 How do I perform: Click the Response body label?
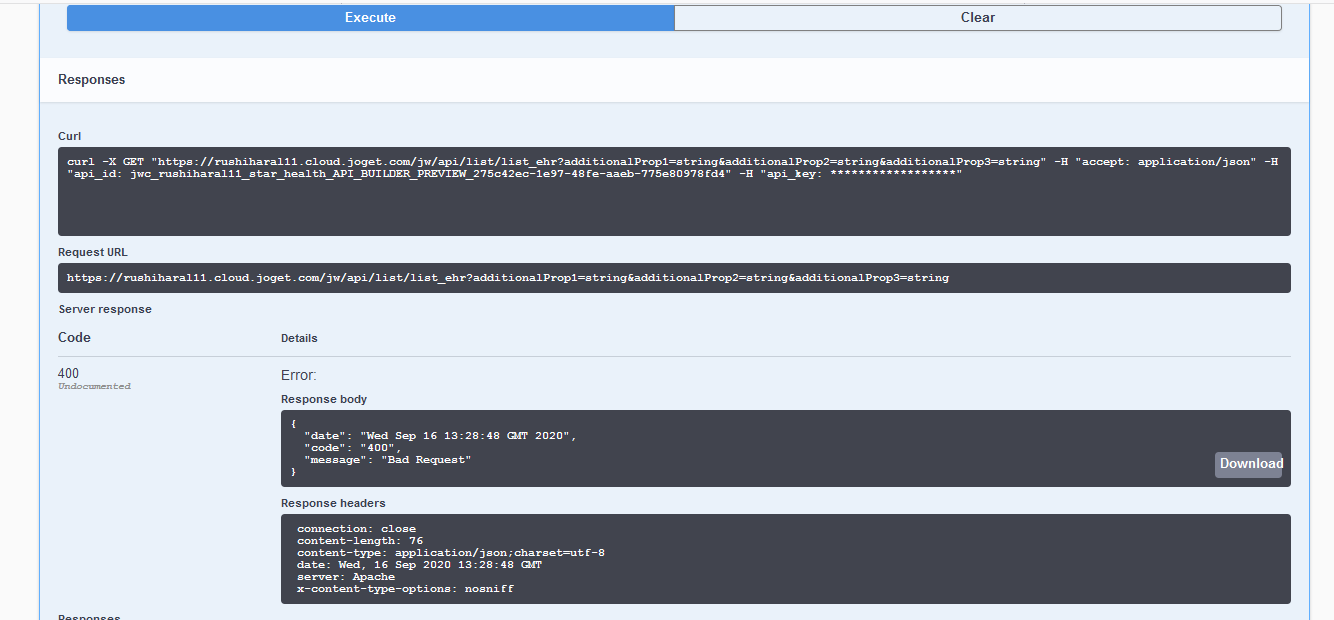pos(324,399)
